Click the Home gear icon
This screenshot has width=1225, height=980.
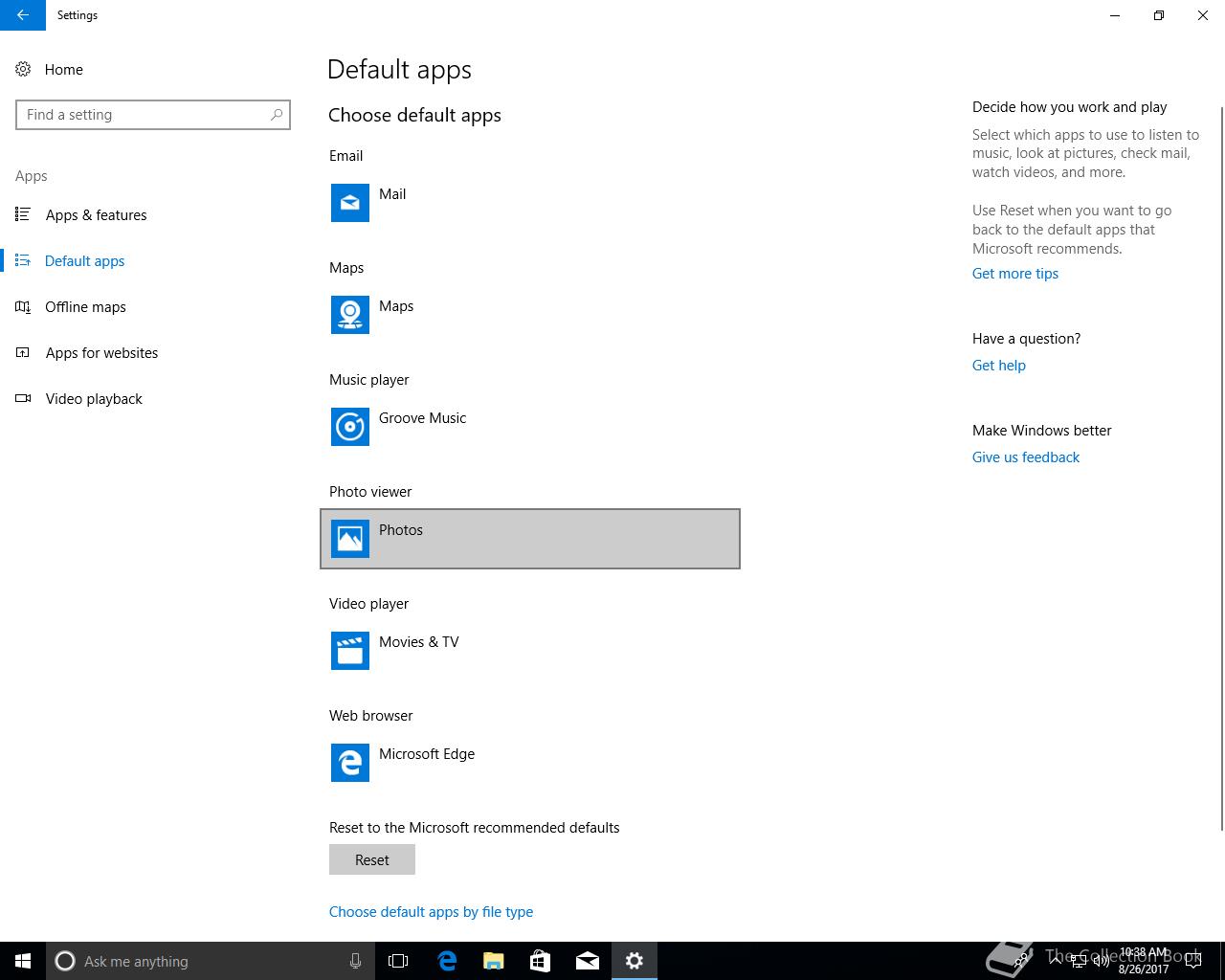pyautogui.click(x=23, y=70)
